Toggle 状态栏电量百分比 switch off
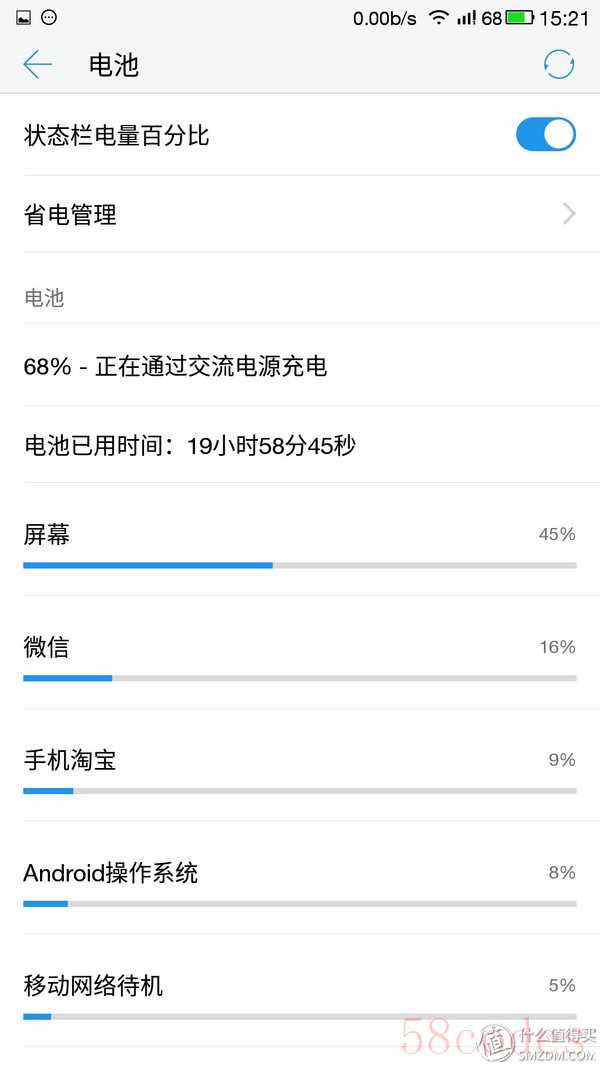 coord(545,135)
